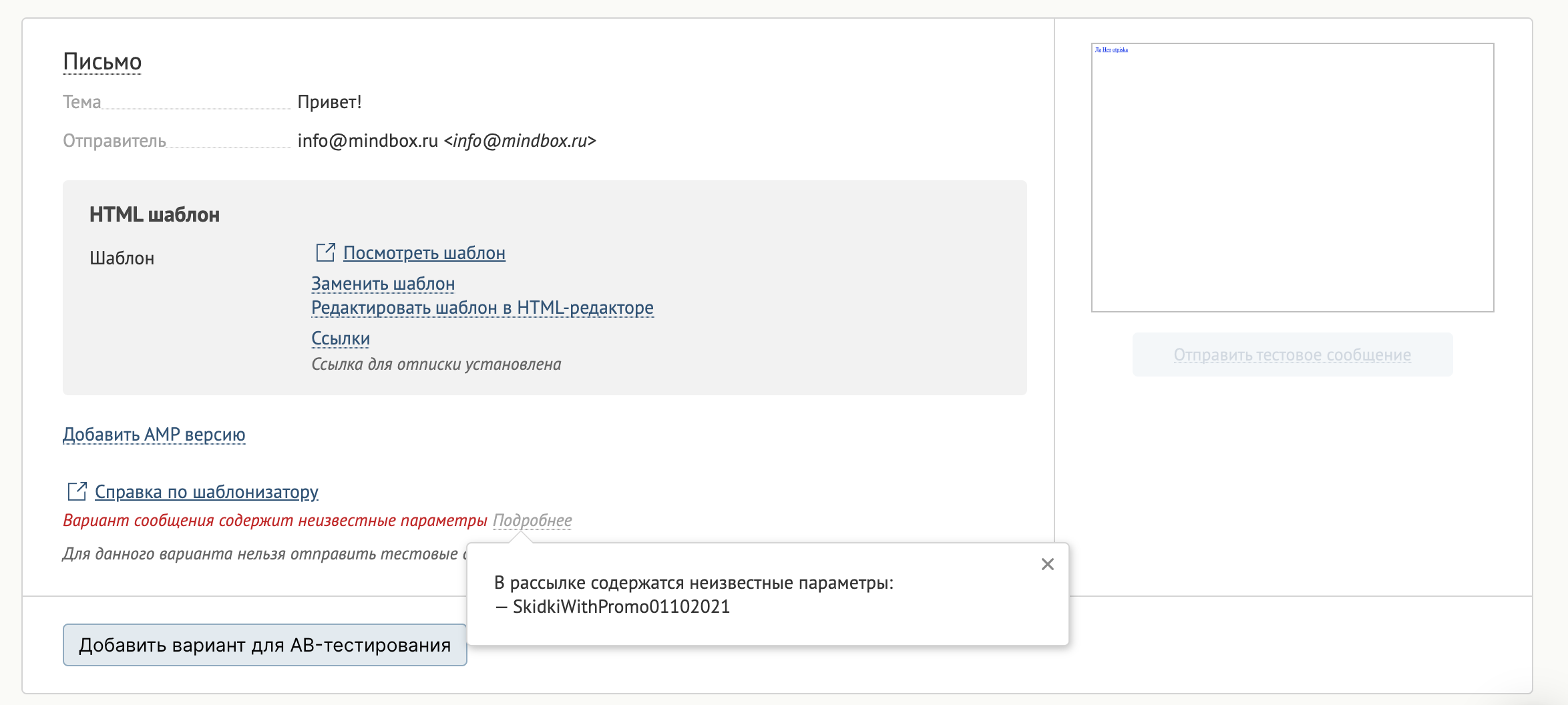This screenshot has width=1568, height=705.
Task: Open the email preview thumbnail
Action: click(1292, 178)
